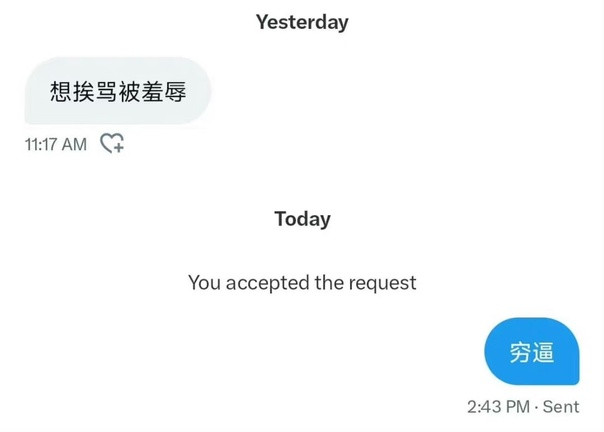Click the 11:17 AM timestamp

[56, 145]
